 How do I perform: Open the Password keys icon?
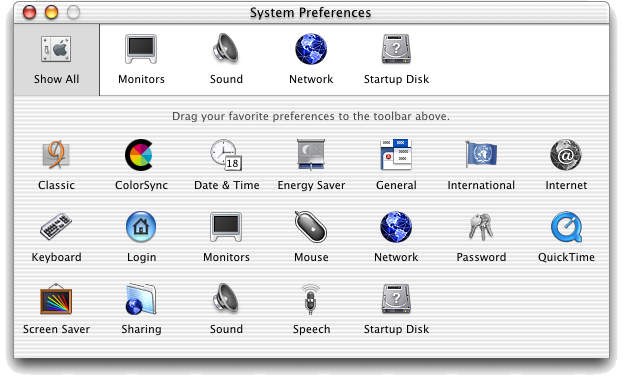tap(481, 227)
